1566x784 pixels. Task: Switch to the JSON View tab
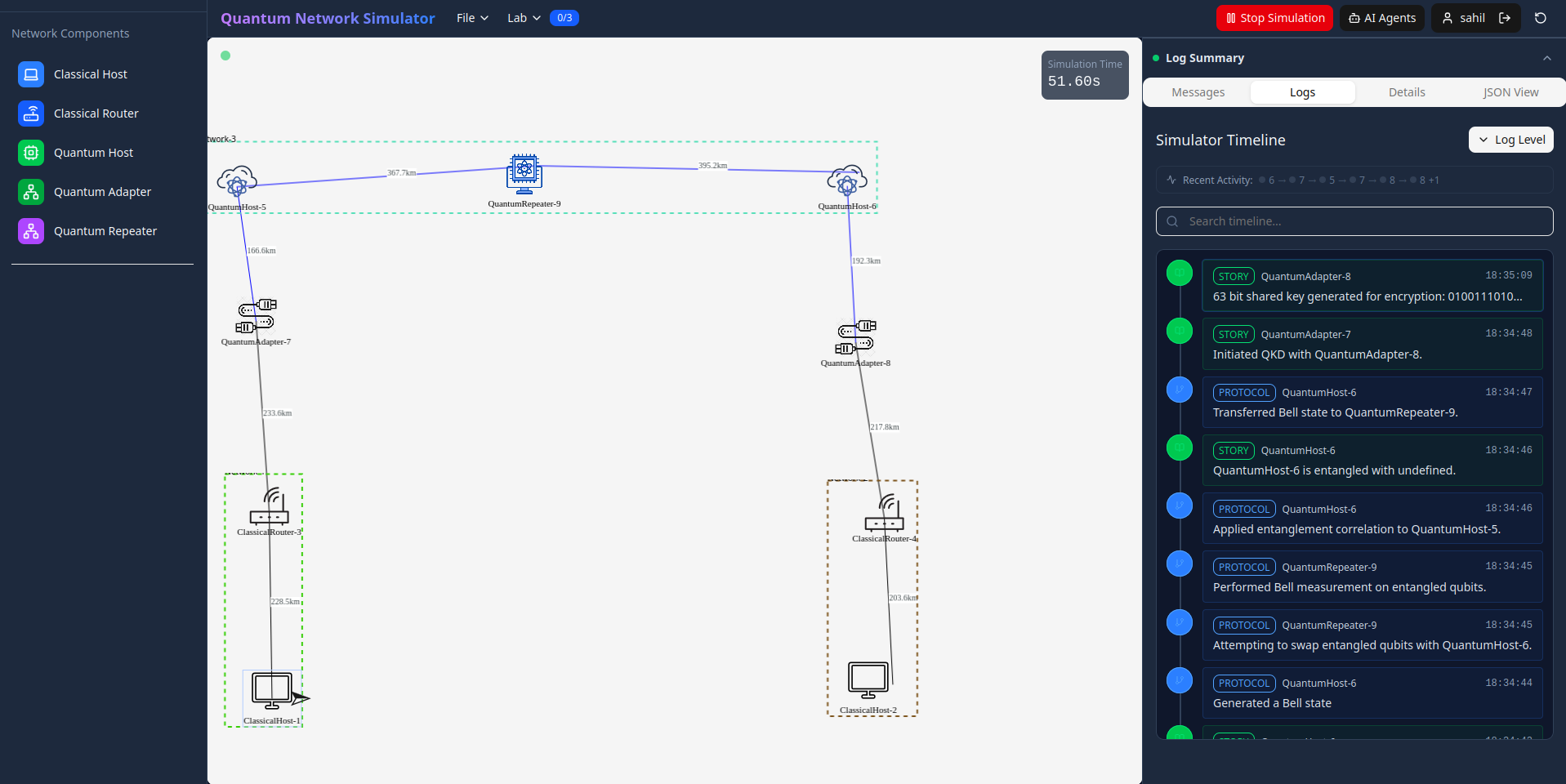point(1510,92)
